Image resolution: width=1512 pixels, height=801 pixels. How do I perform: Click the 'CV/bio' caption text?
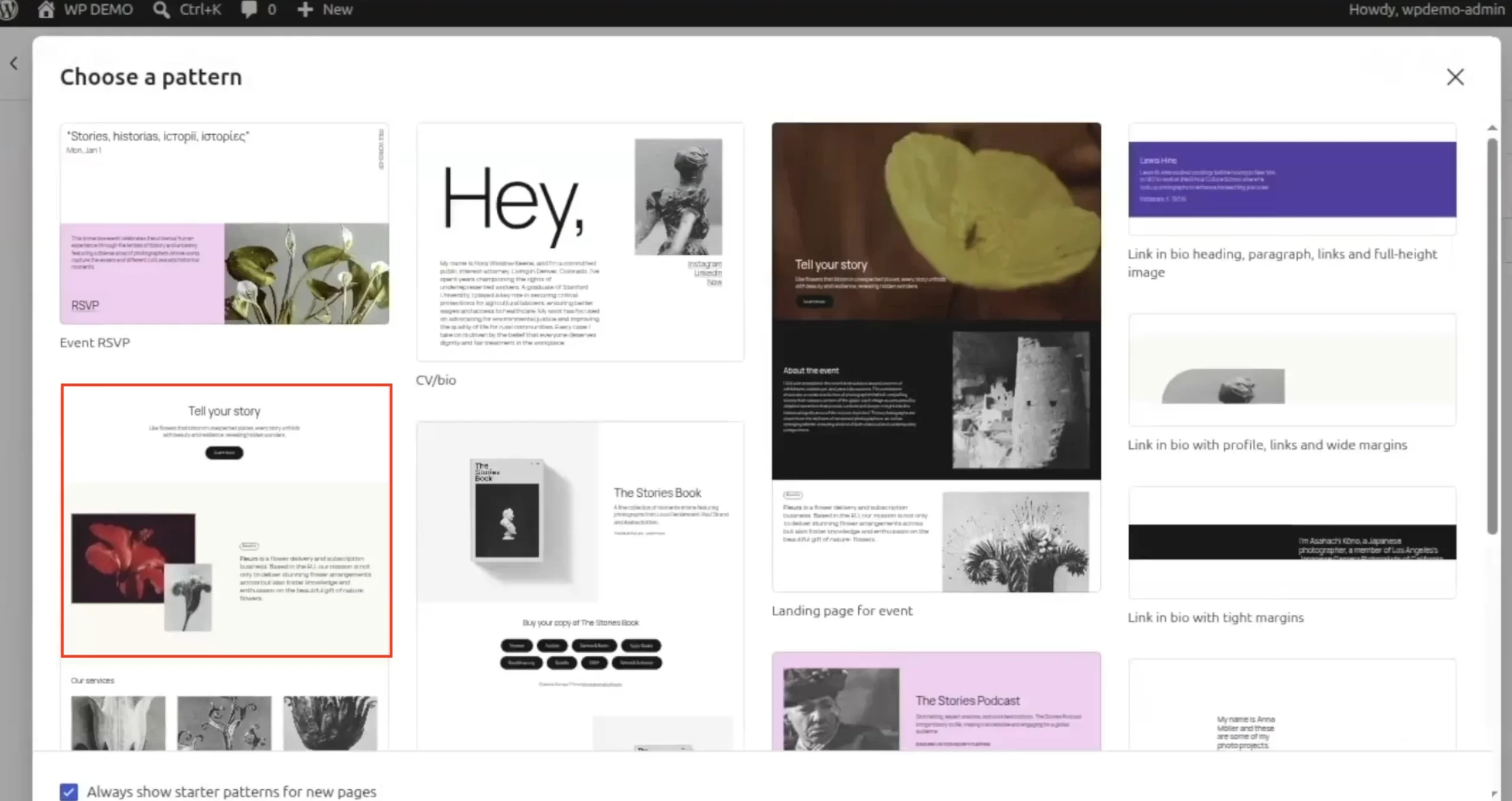point(436,380)
